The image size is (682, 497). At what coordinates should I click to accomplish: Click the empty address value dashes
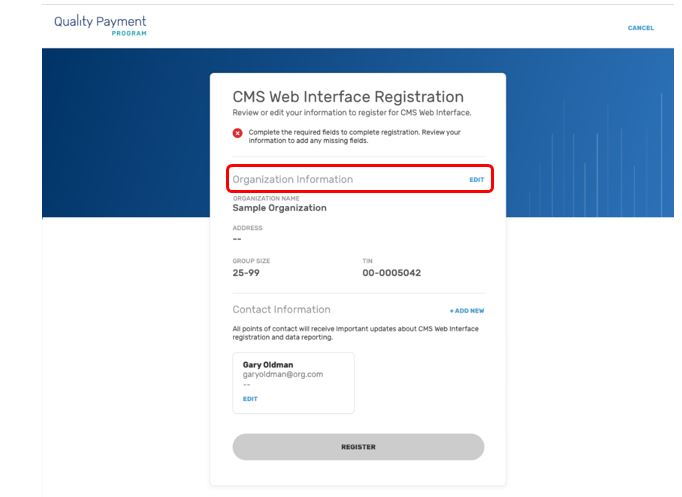pos(237,238)
